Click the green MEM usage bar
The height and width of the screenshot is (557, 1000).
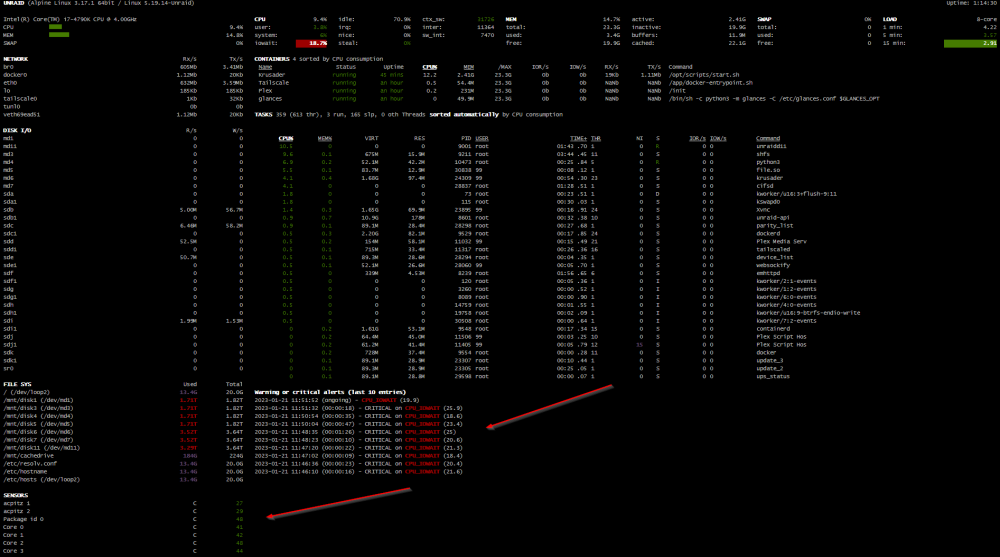click(x=59, y=34)
